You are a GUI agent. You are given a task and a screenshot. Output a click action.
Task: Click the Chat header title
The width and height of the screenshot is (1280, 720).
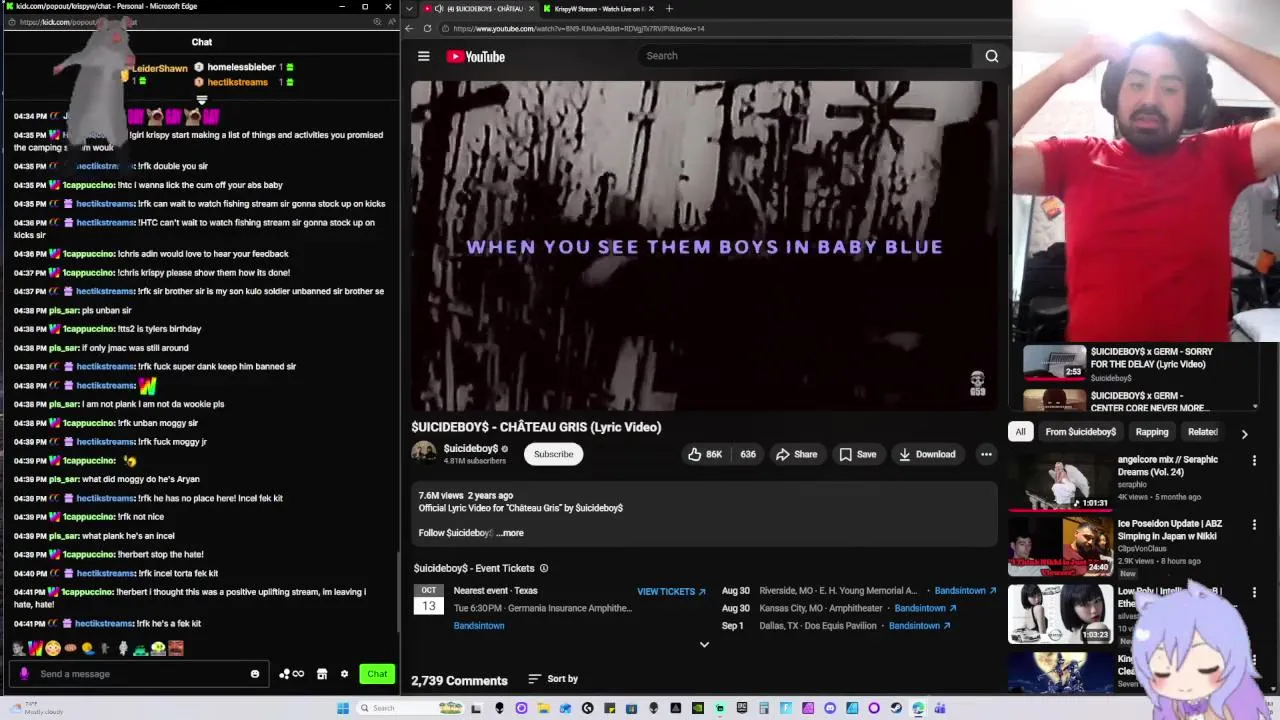coord(202,42)
